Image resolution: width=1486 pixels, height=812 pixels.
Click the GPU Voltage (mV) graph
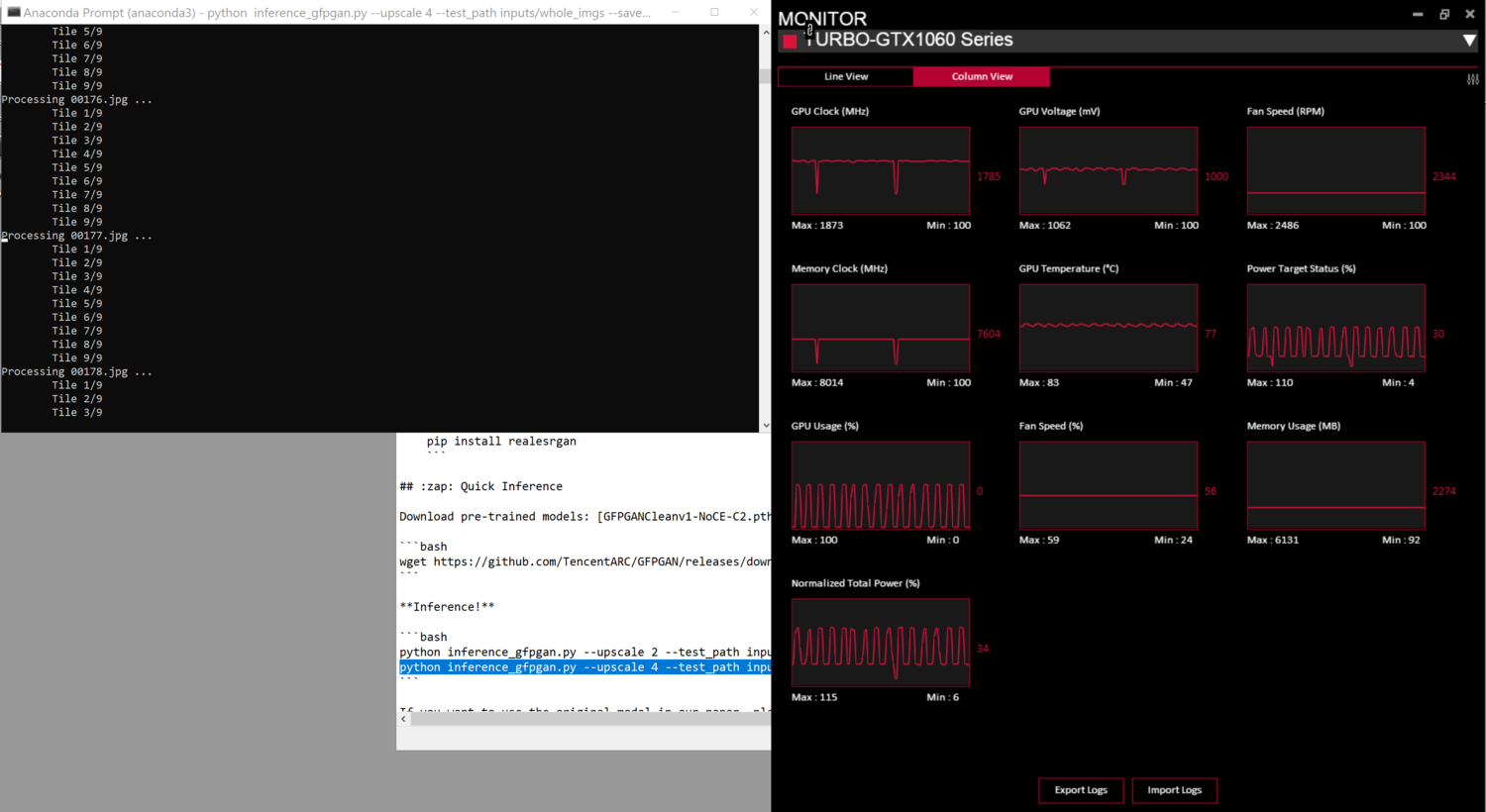pos(1109,170)
